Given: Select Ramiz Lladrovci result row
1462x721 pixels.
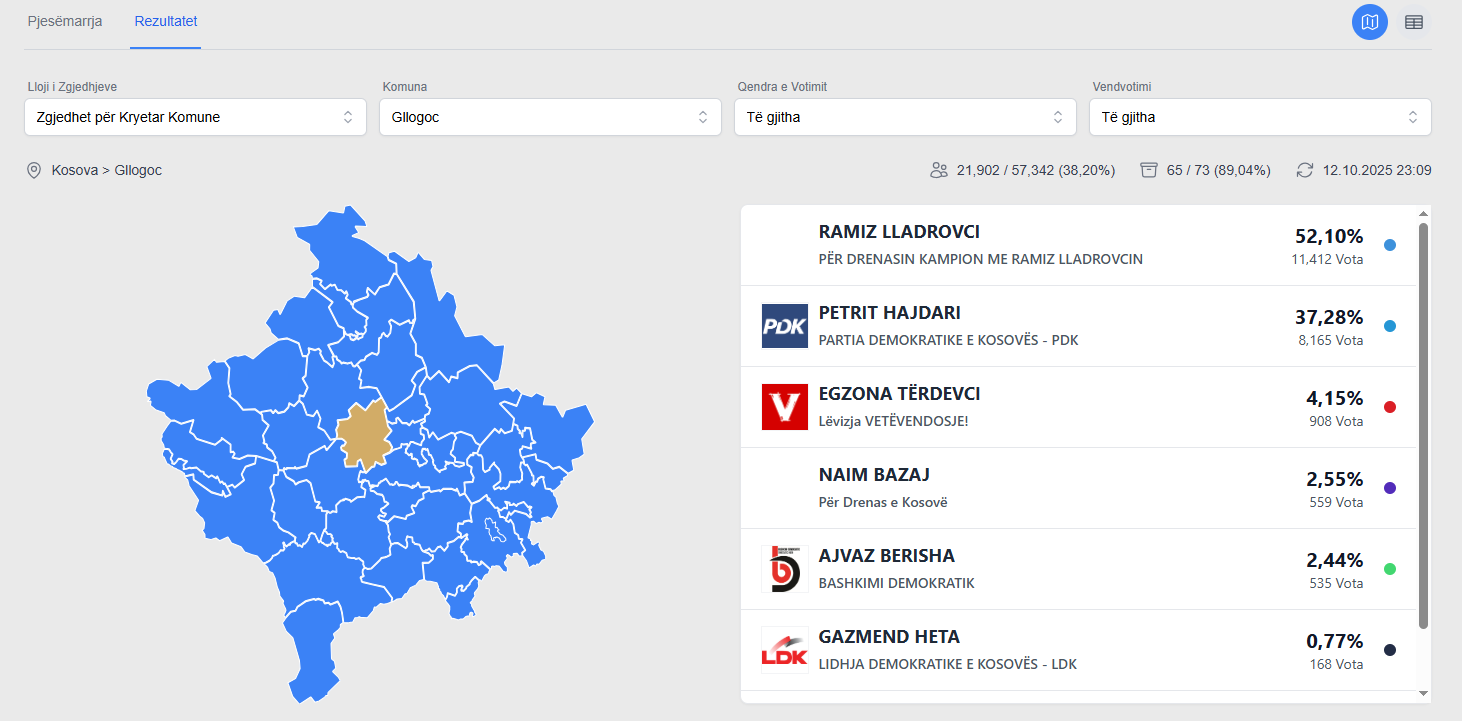Looking at the screenshot, I should point(1079,245).
